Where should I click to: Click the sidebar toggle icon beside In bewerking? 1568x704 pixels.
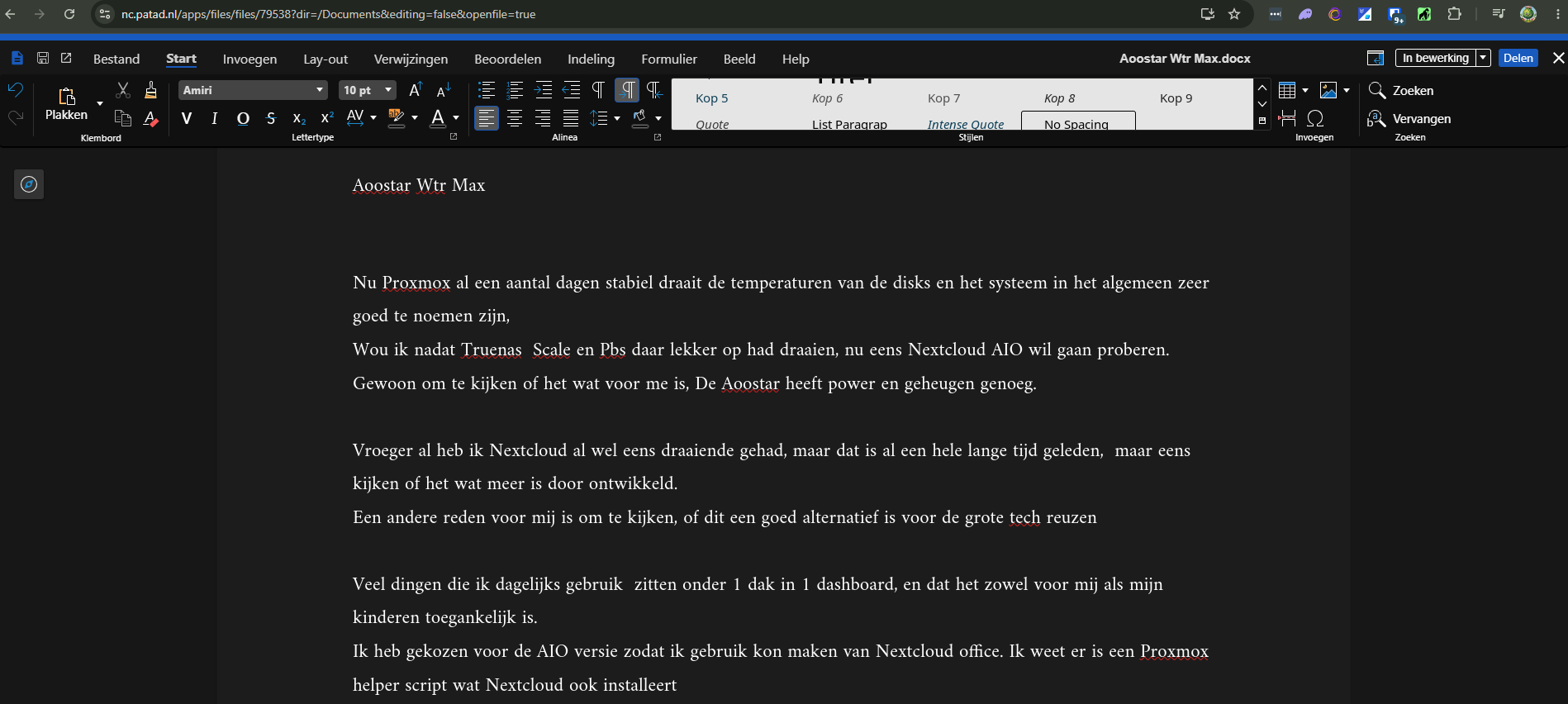pyautogui.click(x=1376, y=58)
